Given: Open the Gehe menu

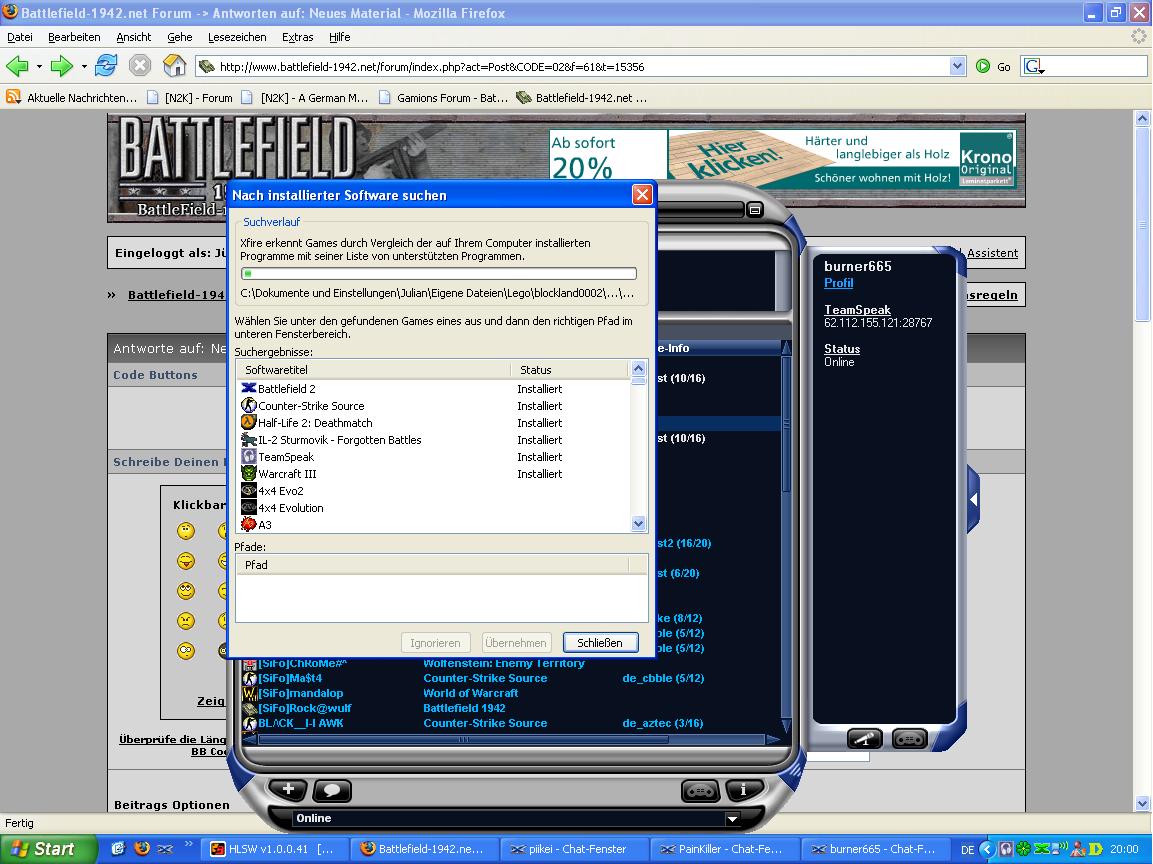Looking at the screenshot, I should (179, 37).
